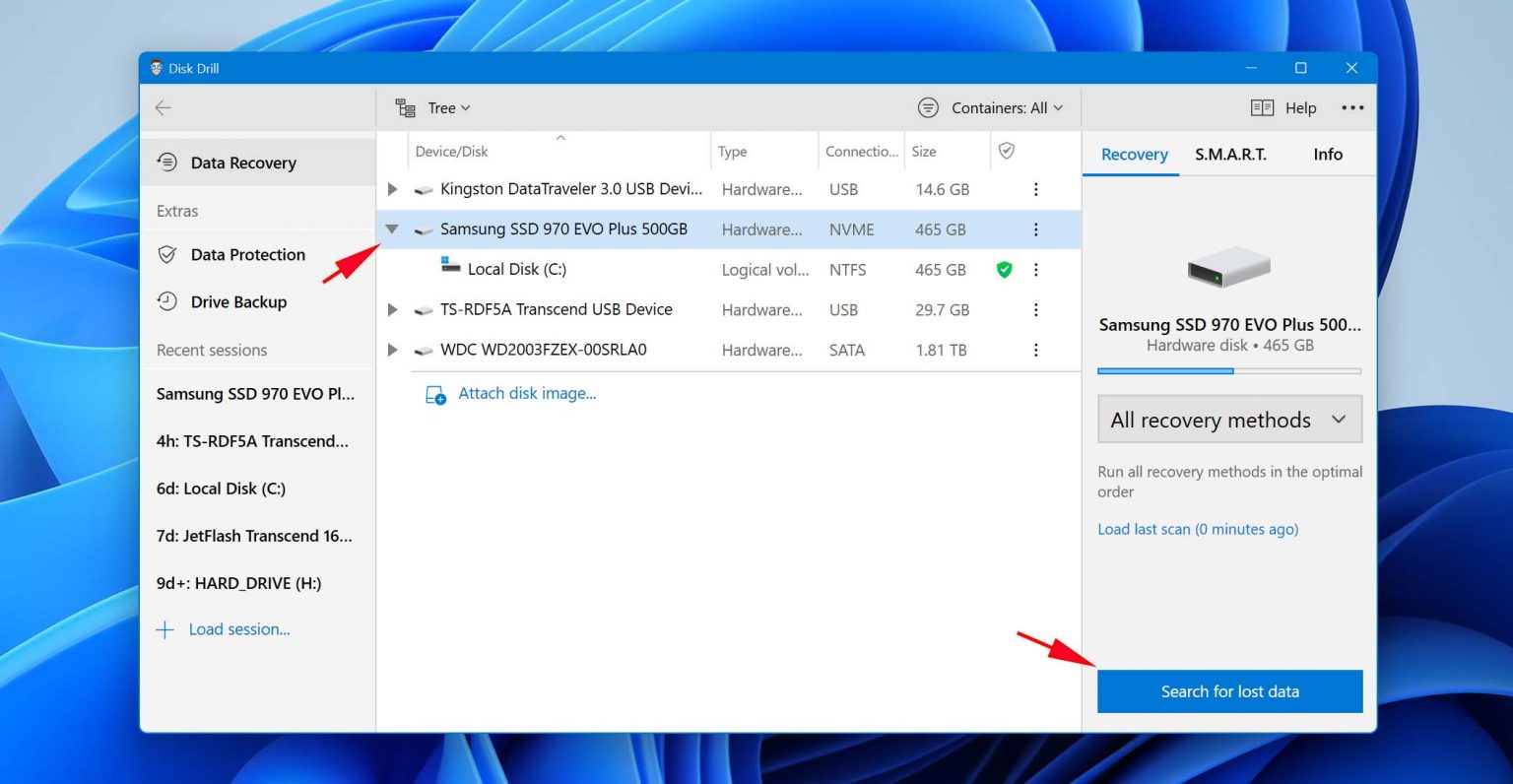The image size is (1513, 784).
Task: Click the green health badge on Local Disk
Action: point(1004,269)
